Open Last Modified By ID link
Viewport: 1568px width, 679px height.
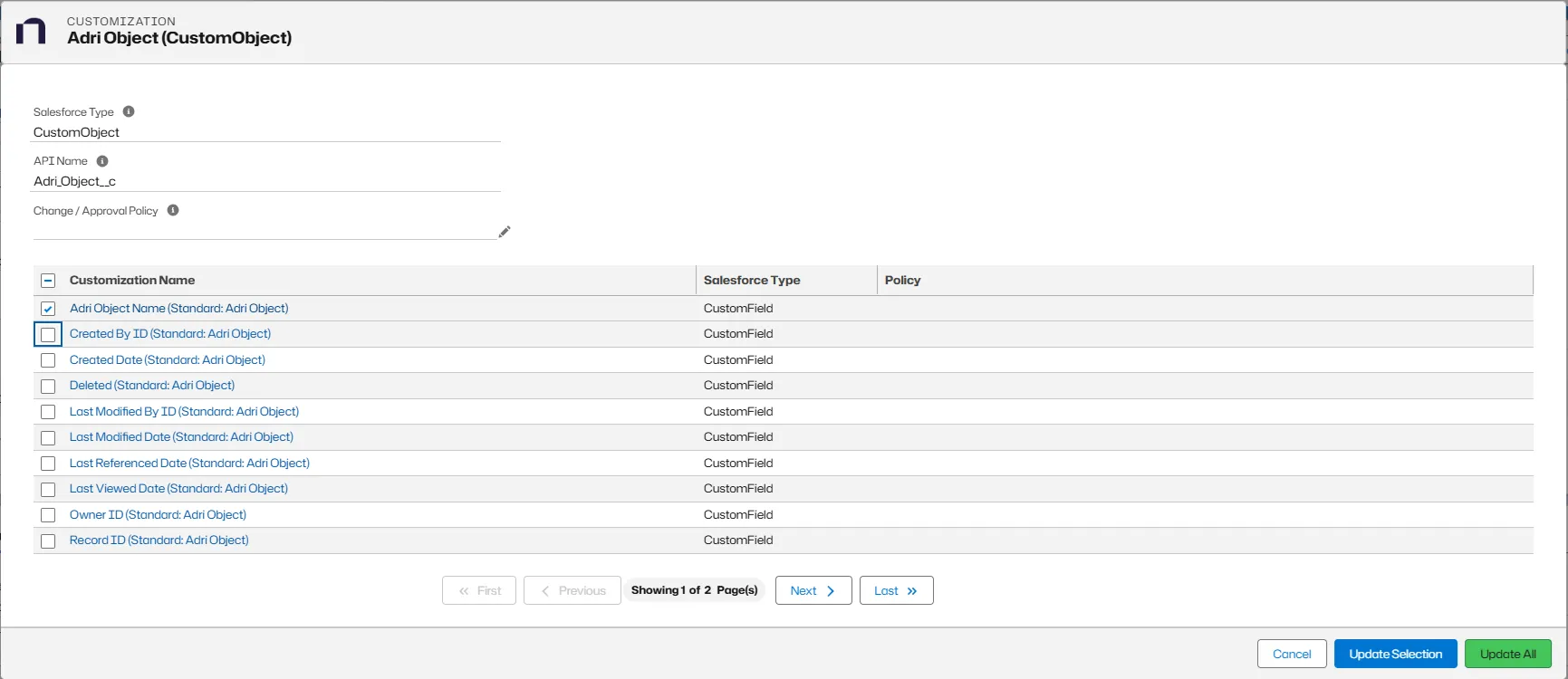[x=184, y=411]
